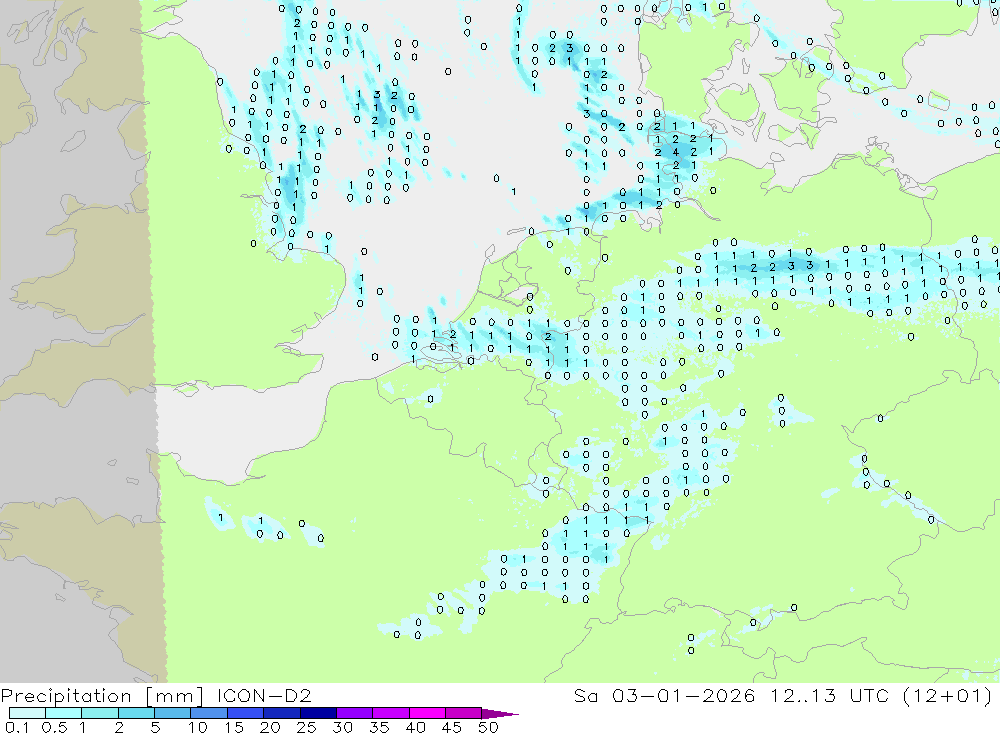Click the '35' legend scale label

[379, 727]
